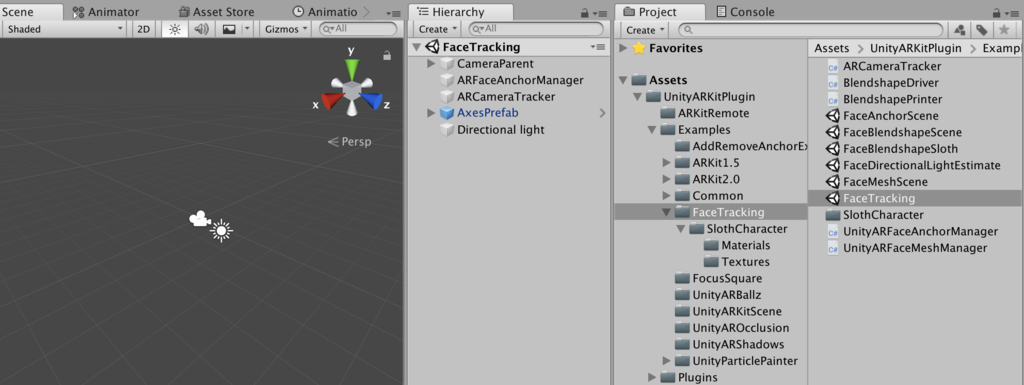The height and width of the screenshot is (385, 1024).
Task: Collapse the SlothCharacter folder in tree
Action: [x=681, y=229]
